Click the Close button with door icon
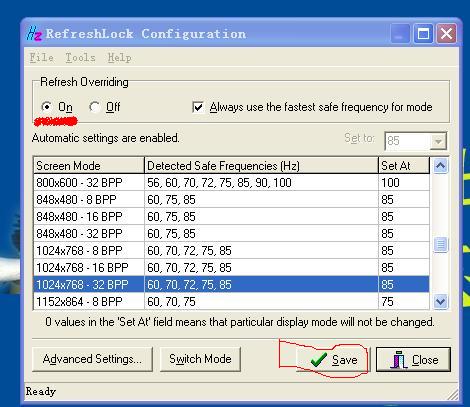The width and height of the screenshot is (470, 407). pyautogui.click(x=413, y=359)
